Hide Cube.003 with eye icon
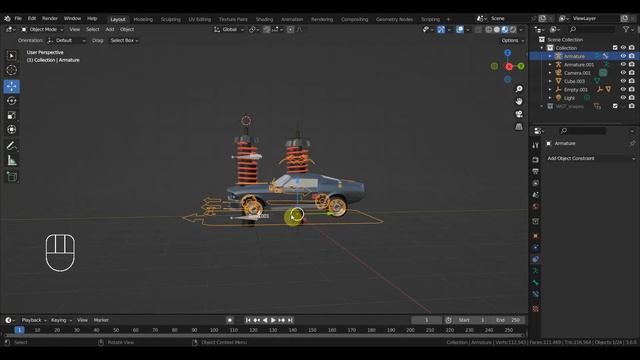640x360 pixels. pyautogui.click(x=623, y=81)
